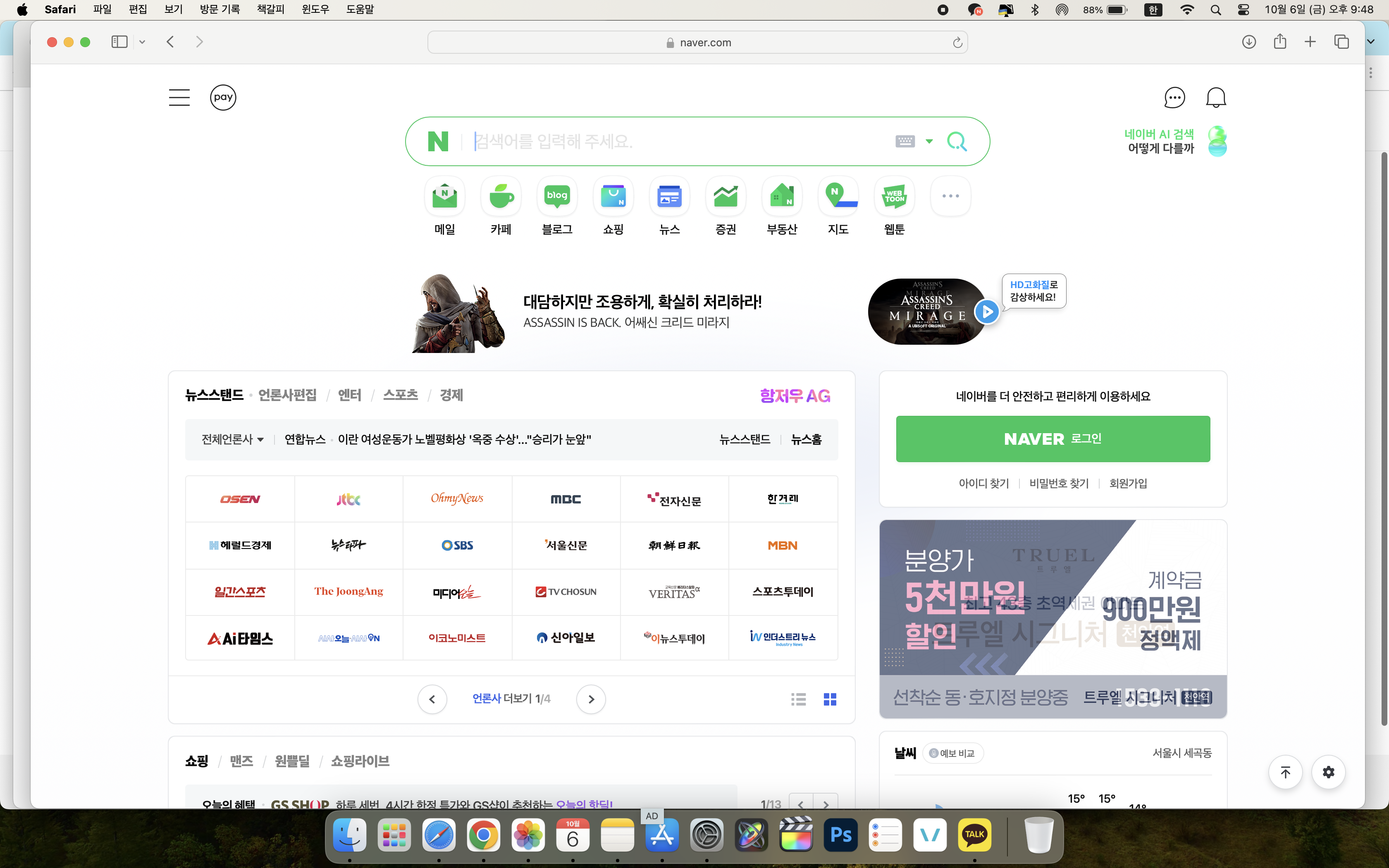Select the 스포츠 news tab
This screenshot has height=868, width=1389.
(x=400, y=395)
